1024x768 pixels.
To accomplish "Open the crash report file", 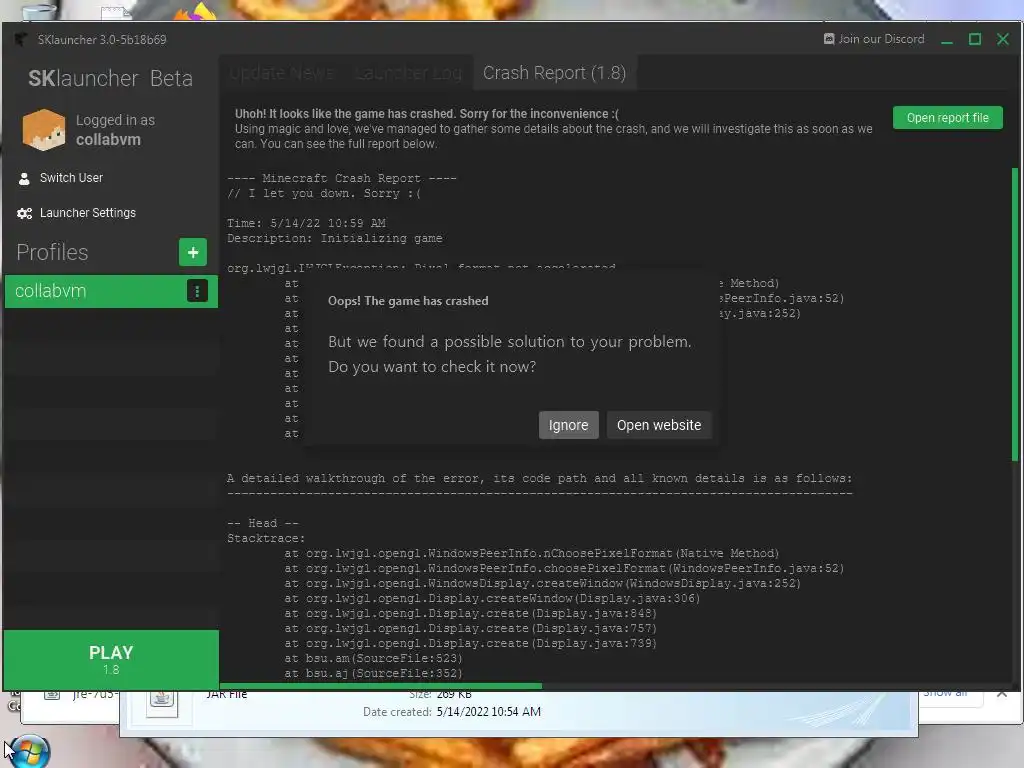I will pyautogui.click(x=948, y=118).
